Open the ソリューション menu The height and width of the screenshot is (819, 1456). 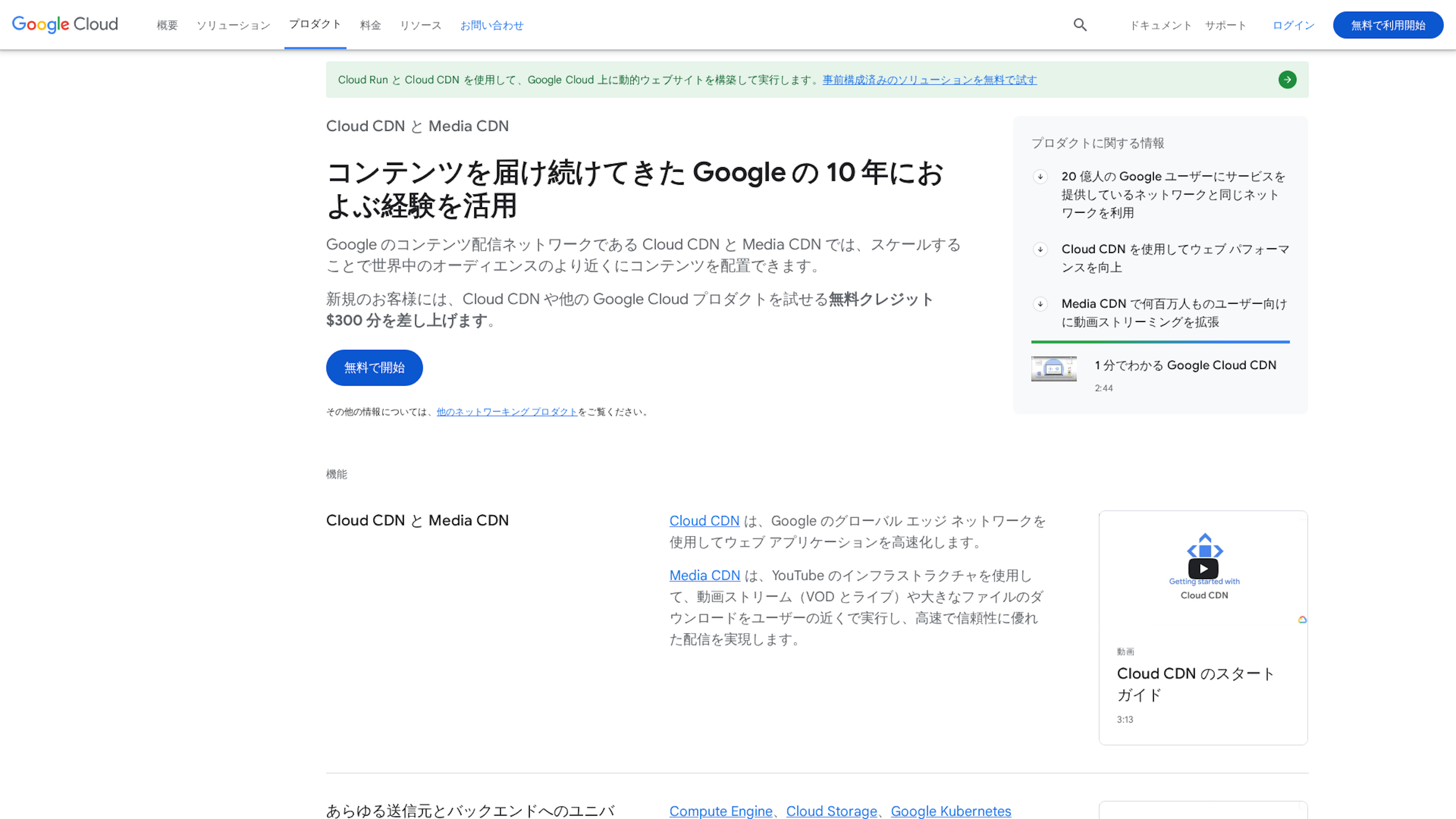(x=234, y=25)
